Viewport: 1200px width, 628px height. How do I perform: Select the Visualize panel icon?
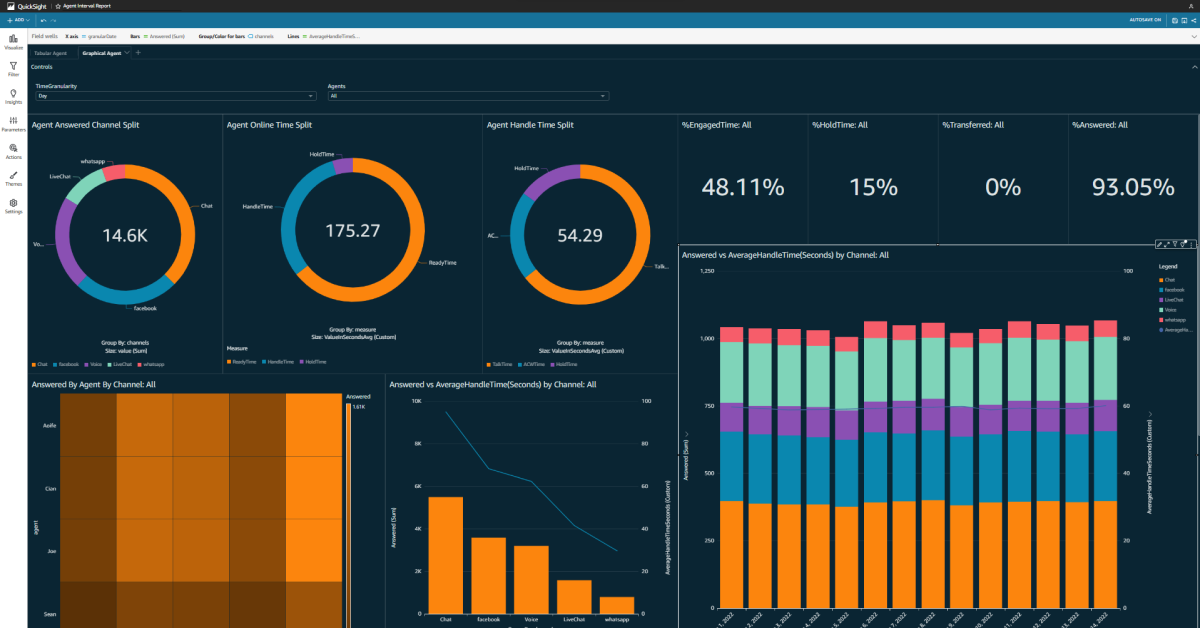coord(12,42)
